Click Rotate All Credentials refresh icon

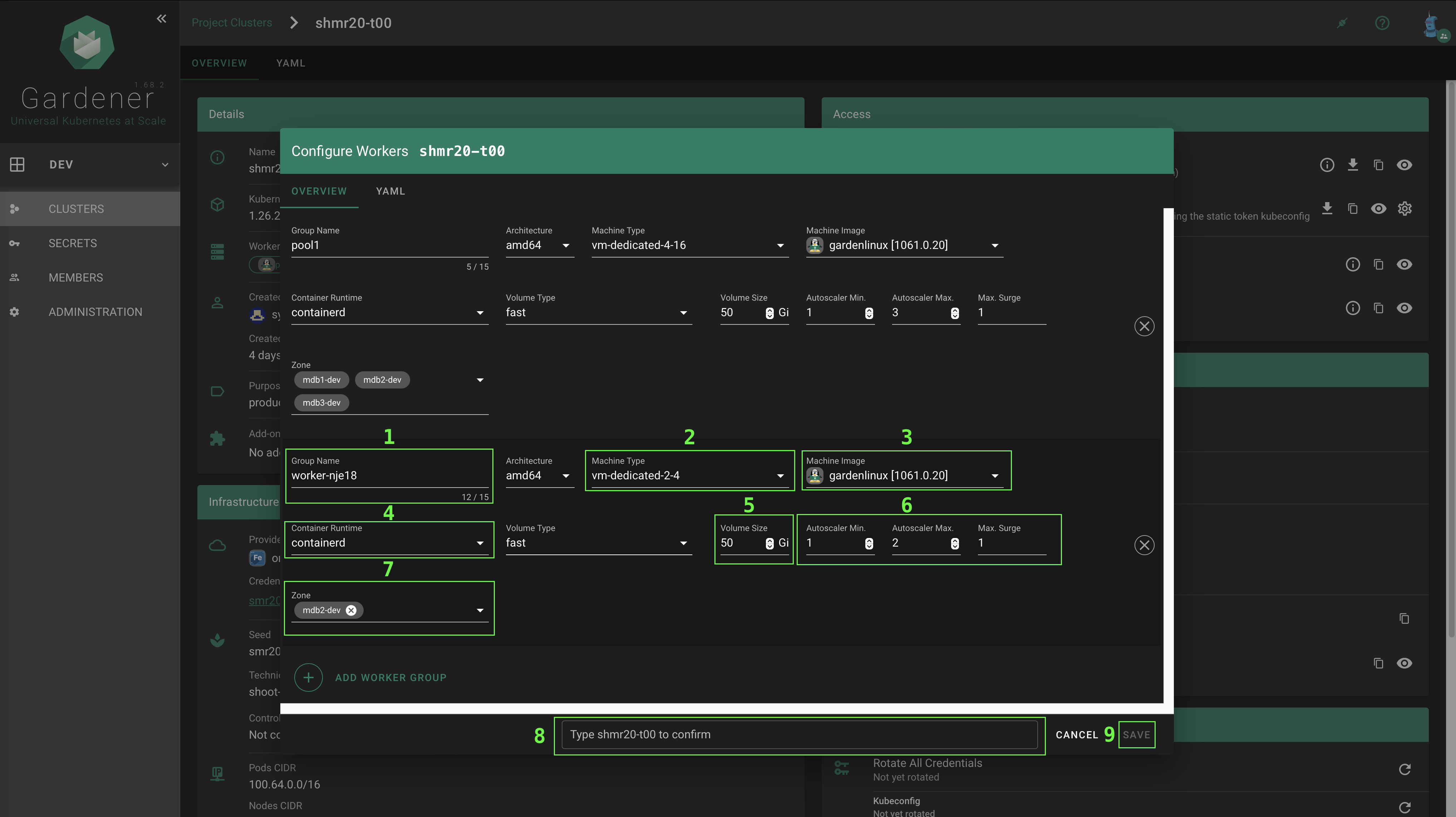click(1405, 769)
